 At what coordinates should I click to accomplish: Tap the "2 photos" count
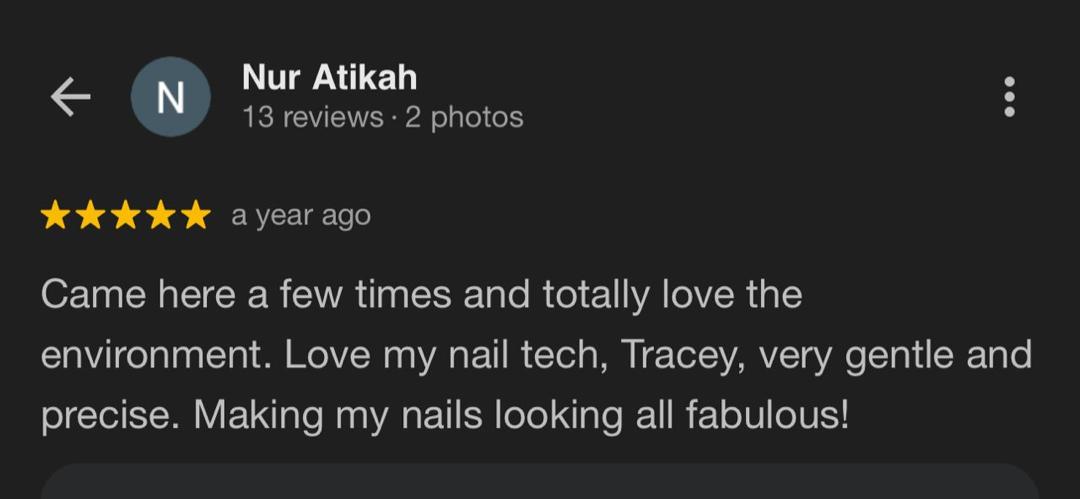coord(464,118)
